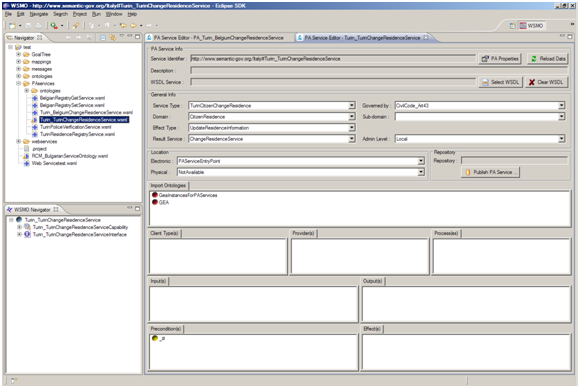
Task: Switch to the WSMO perspective button
Action: (x=531, y=26)
